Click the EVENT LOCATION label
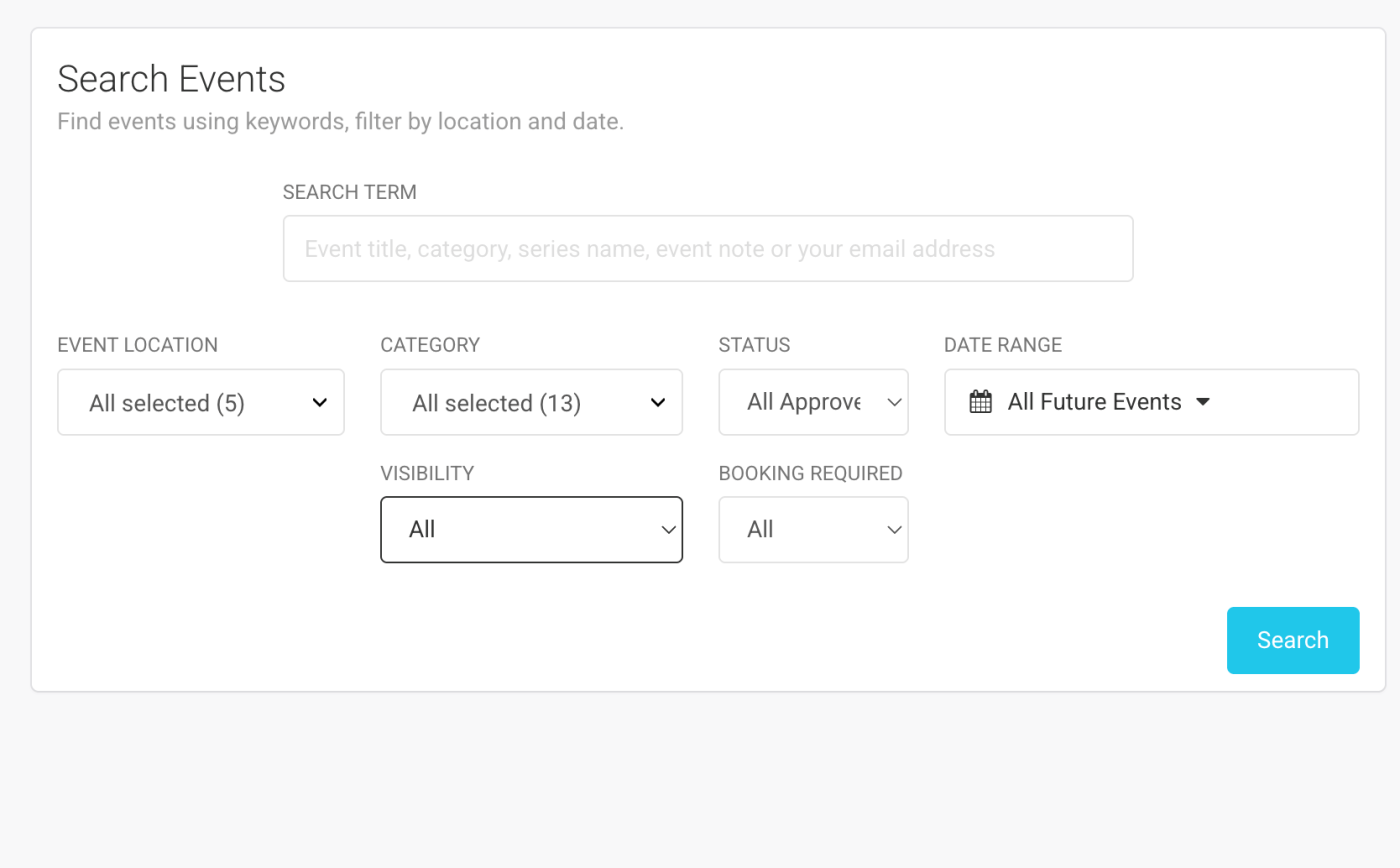Viewport: 1400px width, 868px height. click(x=137, y=345)
